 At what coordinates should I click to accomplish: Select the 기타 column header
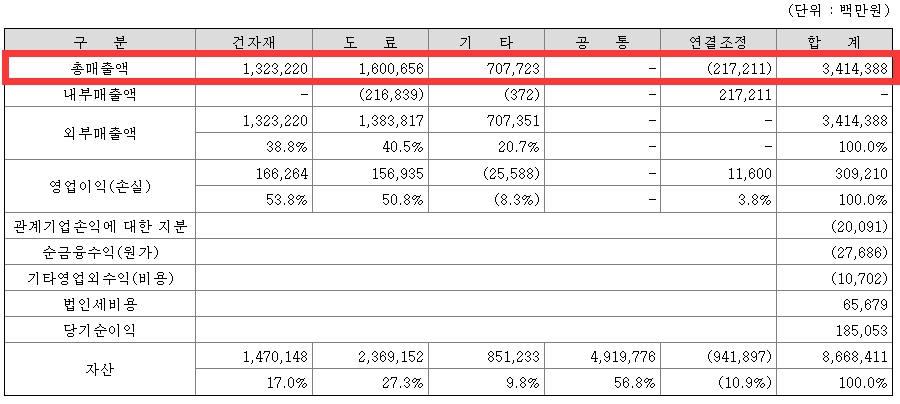click(485, 43)
